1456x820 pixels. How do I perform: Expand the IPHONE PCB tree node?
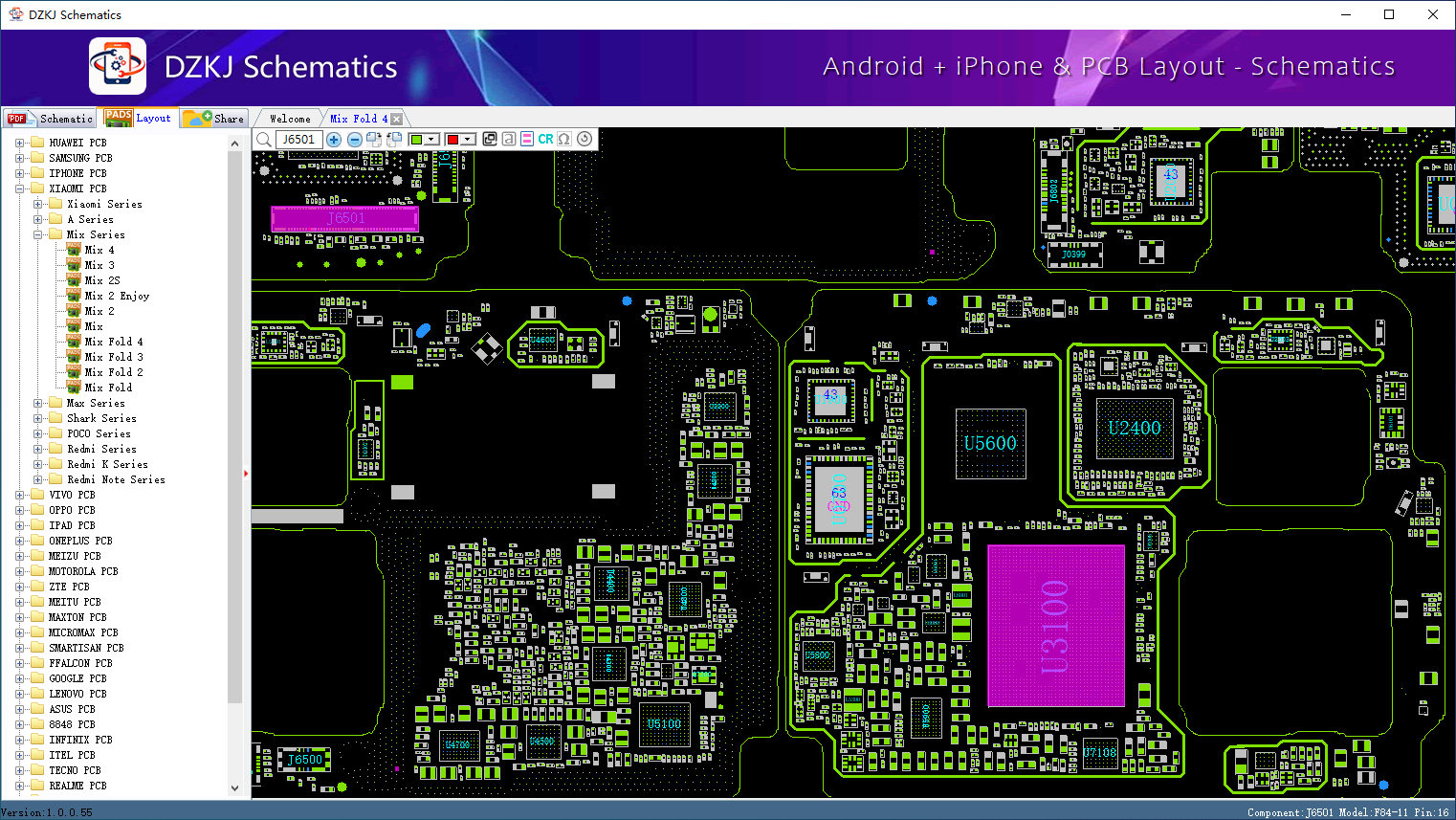pos(20,173)
